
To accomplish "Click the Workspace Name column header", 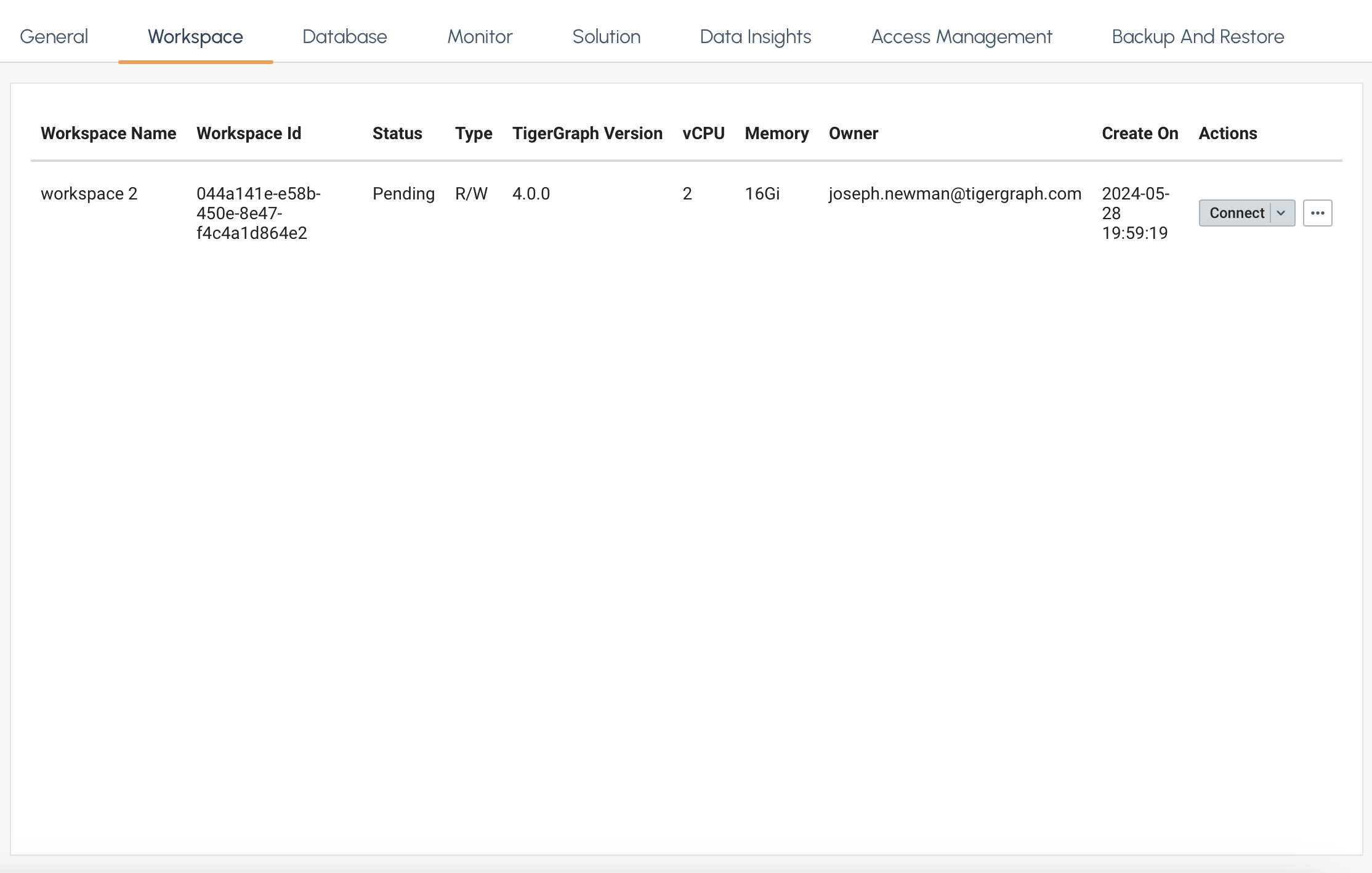I will [108, 133].
